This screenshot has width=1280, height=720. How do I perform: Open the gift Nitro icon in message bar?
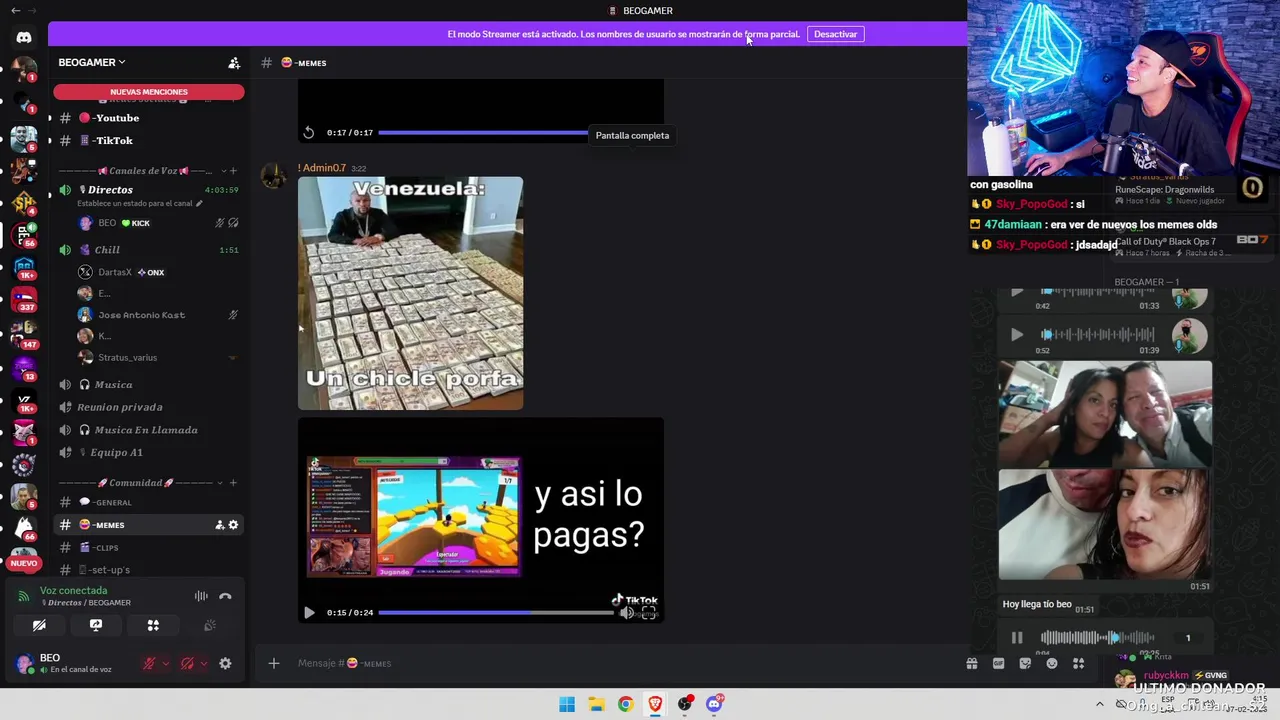972,663
